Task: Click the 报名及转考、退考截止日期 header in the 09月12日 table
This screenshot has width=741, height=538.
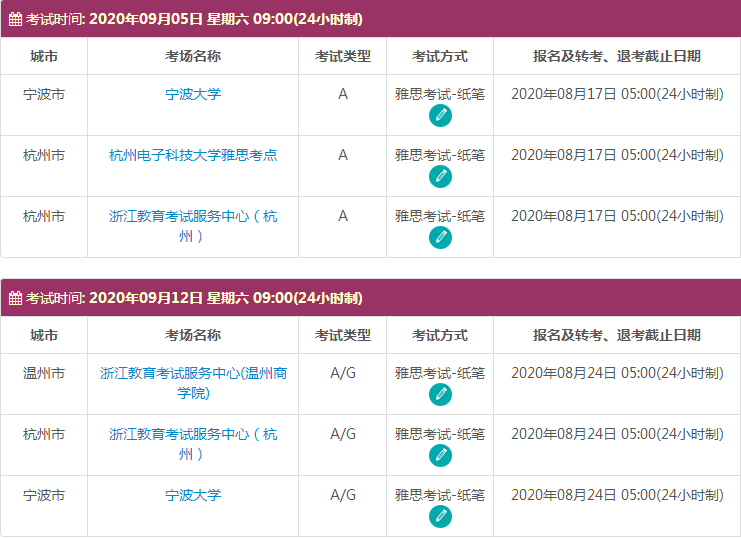Action: pyautogui.click(x=617, y=335)
